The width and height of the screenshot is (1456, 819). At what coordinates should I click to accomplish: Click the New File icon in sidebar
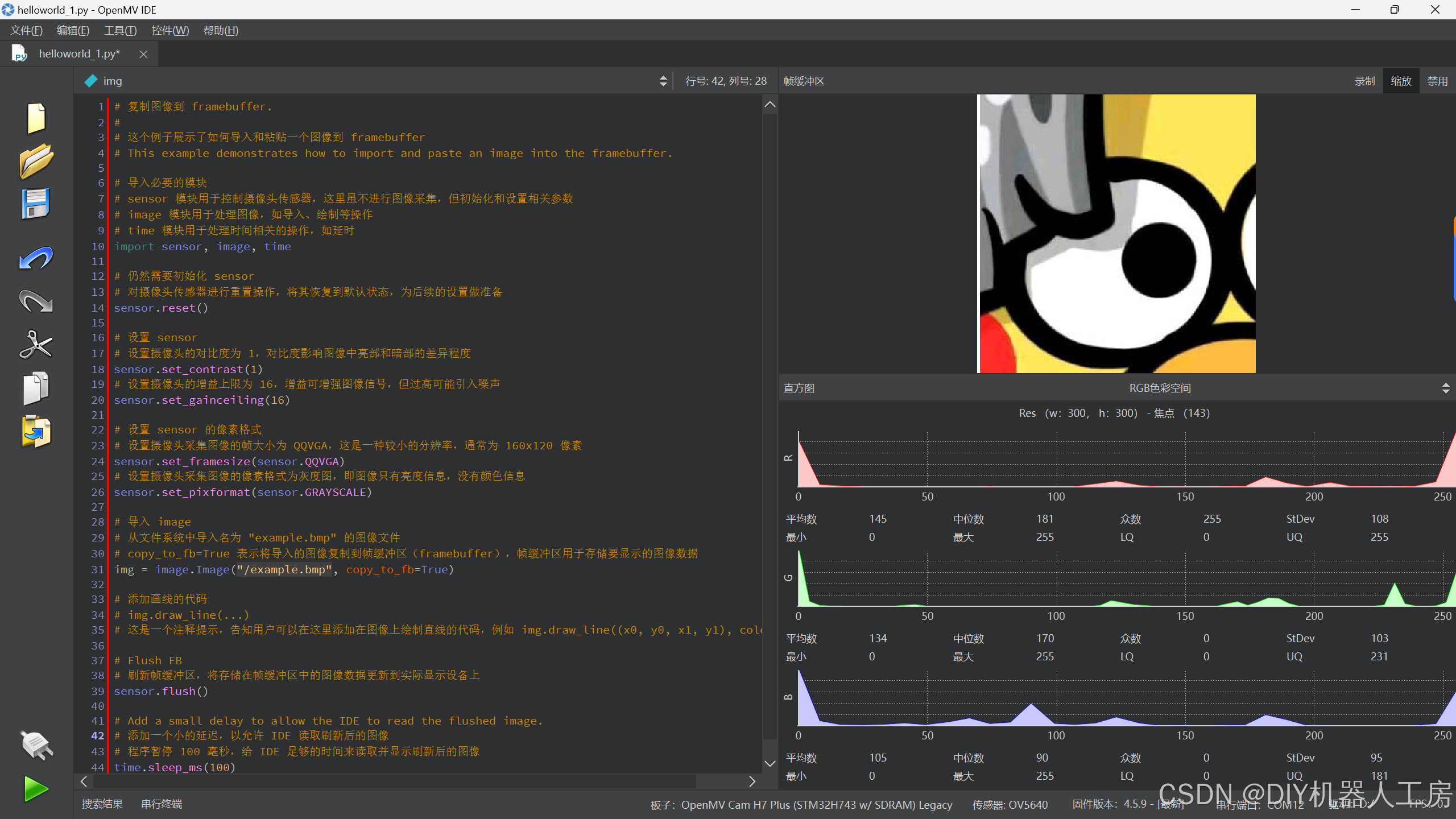click(36, 118)
